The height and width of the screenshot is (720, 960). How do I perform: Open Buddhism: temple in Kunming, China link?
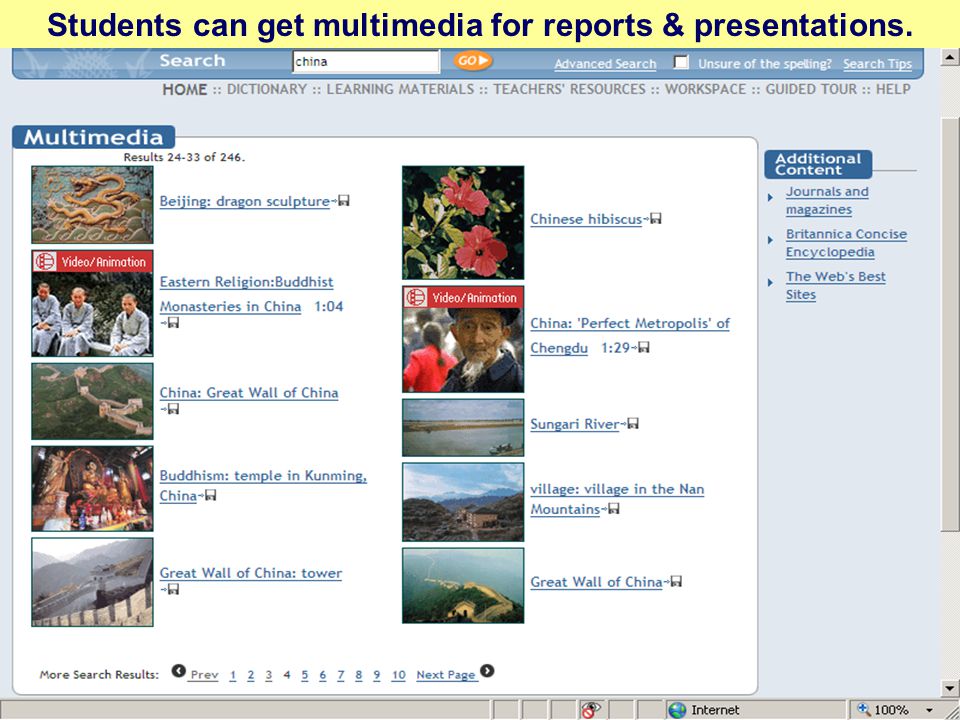pos(263,486)
